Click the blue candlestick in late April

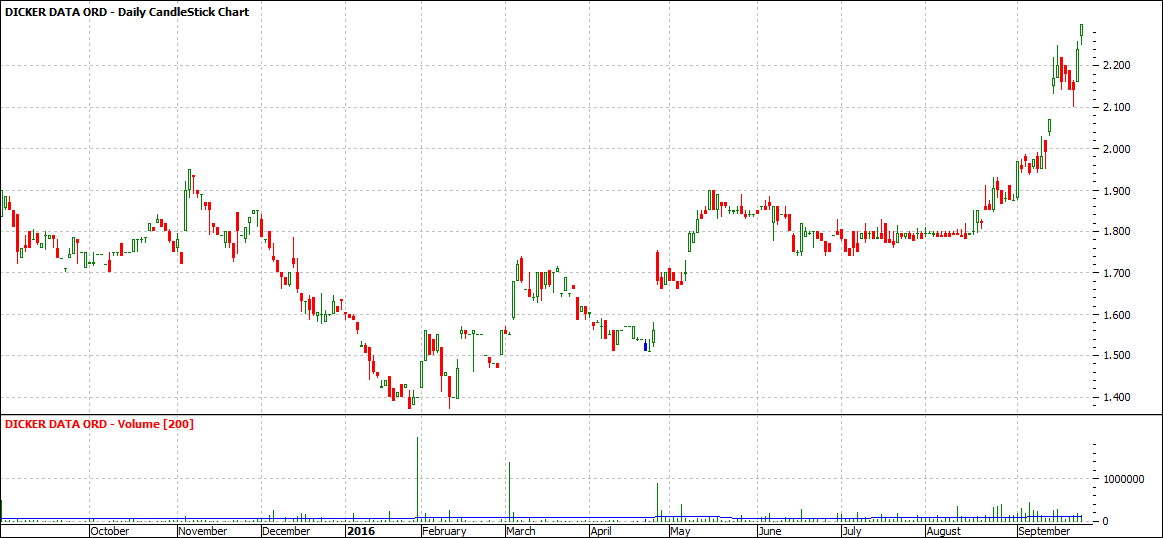tap(645, 345)
